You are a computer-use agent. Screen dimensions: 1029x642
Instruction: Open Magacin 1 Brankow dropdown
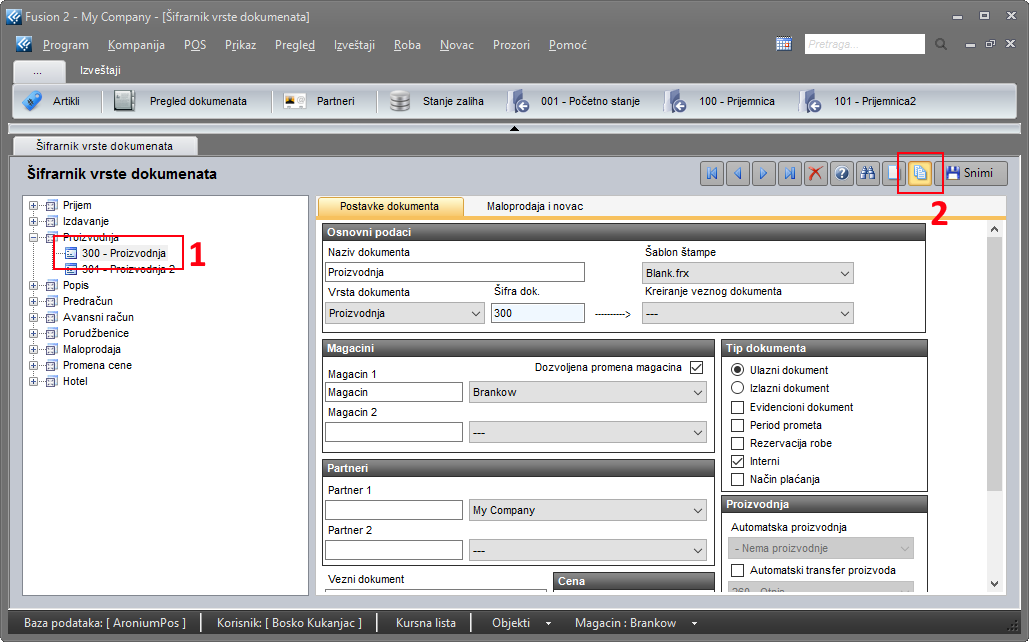pos(587,393)
